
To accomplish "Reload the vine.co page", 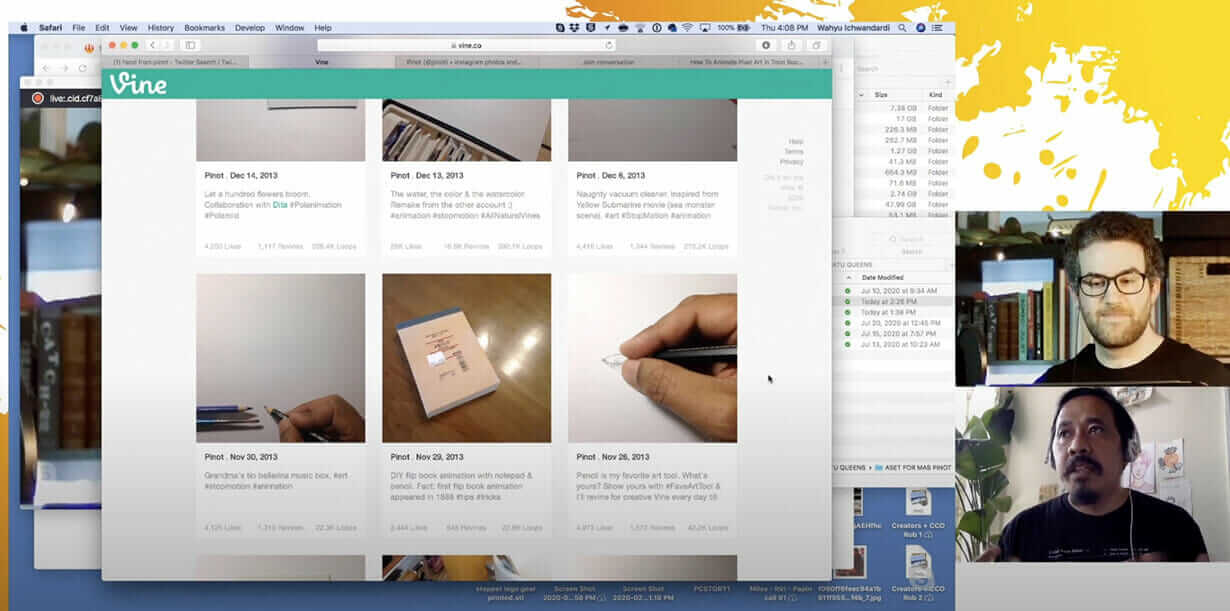I will [x=609, y=45].
